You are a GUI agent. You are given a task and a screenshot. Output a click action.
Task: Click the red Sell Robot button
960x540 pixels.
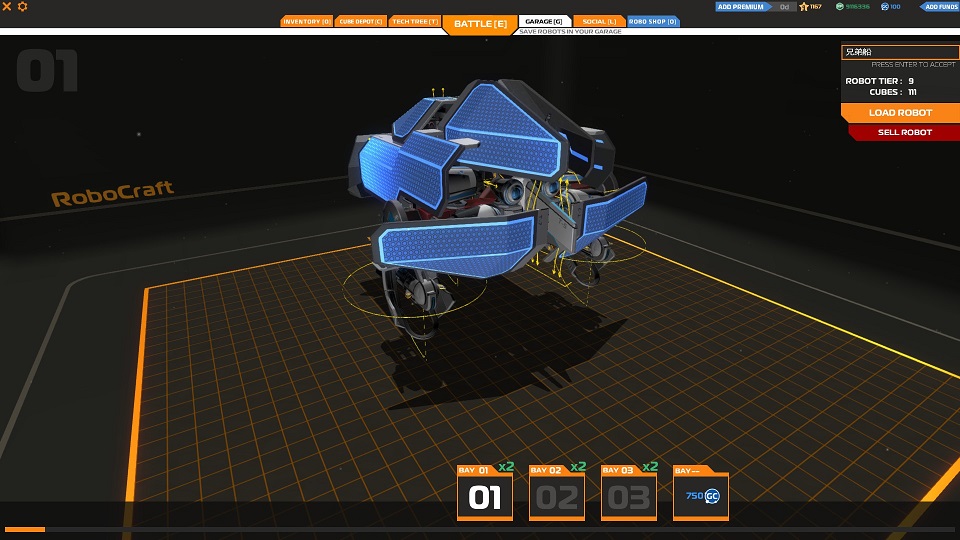[904, 132]
